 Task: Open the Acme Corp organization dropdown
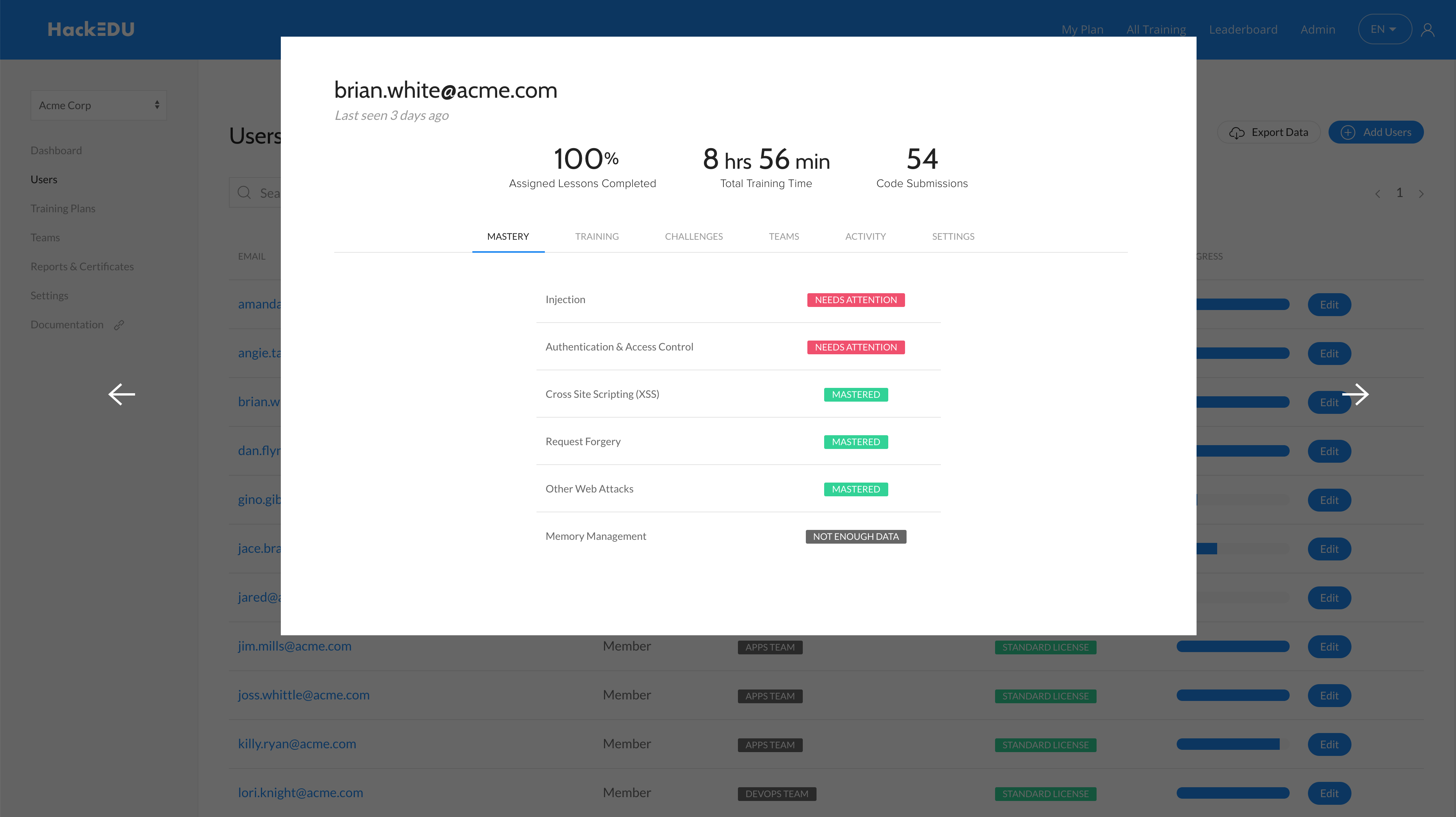(x=99, y=105)
